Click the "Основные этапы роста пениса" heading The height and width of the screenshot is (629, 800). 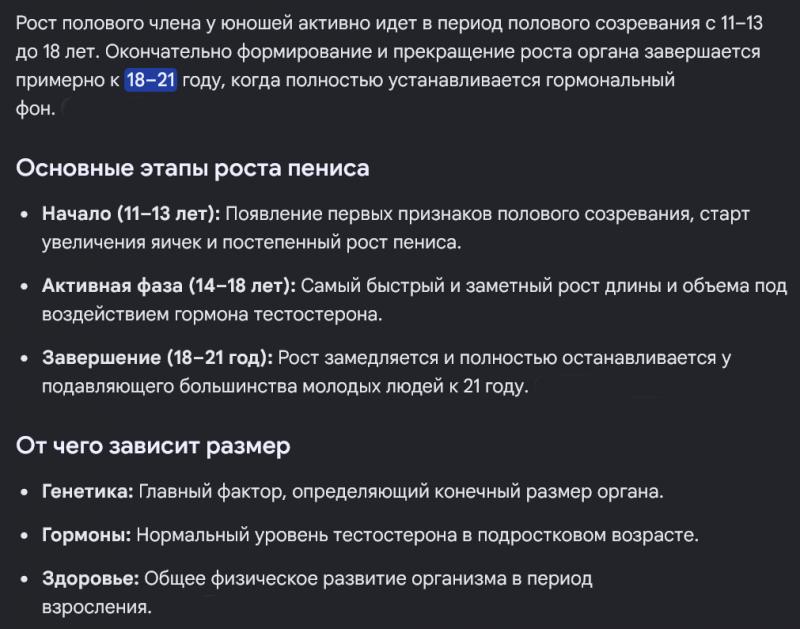tap(192, 168)
